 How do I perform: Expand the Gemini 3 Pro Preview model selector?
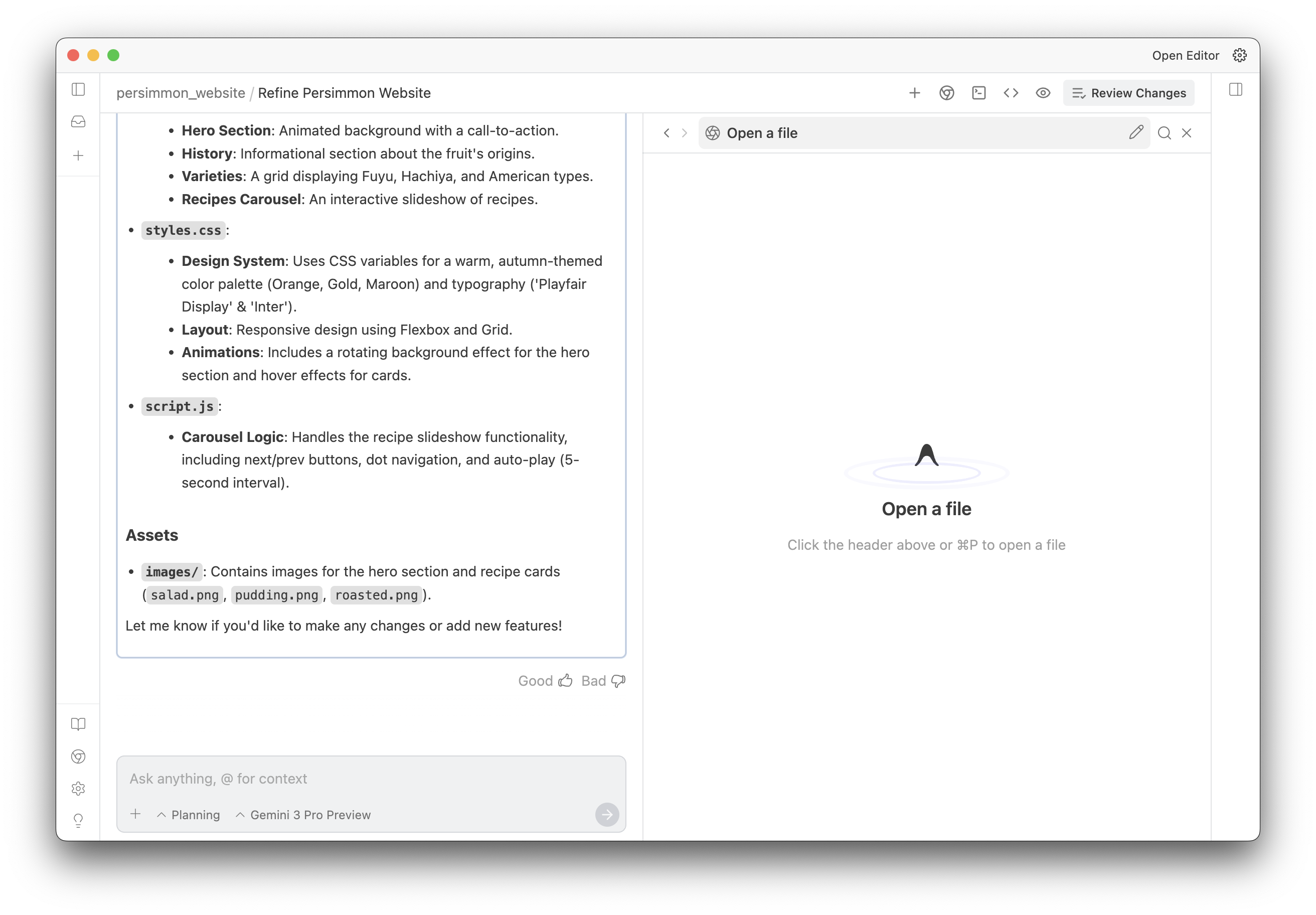(304, 815)
